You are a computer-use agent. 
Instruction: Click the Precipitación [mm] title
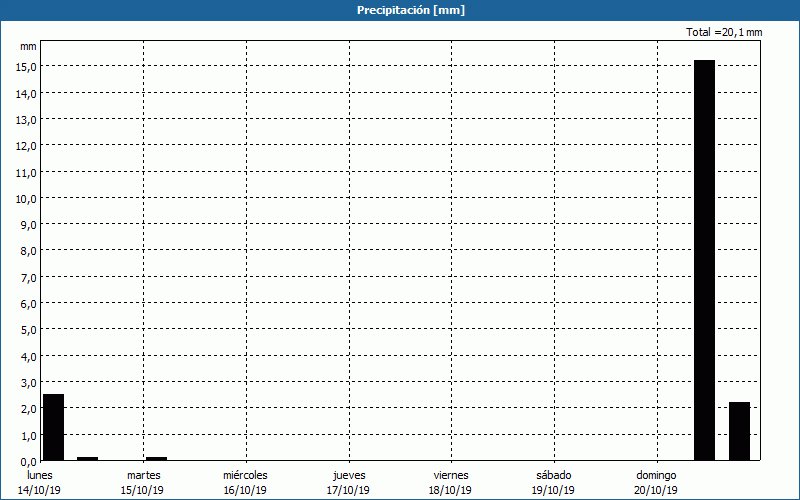pyautogui.click(x=411, y=10)
